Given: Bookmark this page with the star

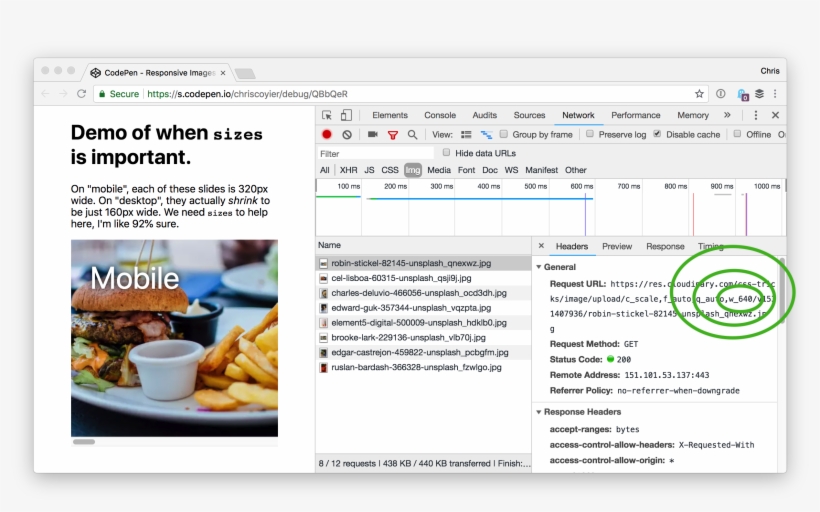Looking at the screenshot, I should click(x=699, y=93).
